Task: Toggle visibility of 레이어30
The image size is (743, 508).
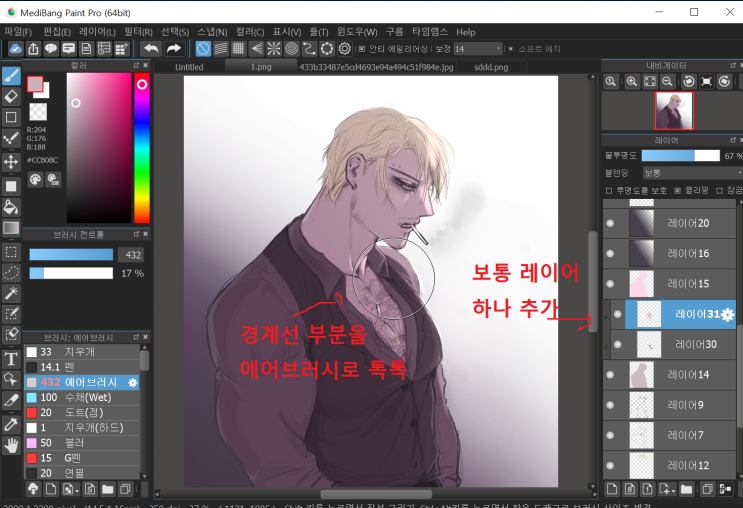Action: tap(617, 345)
